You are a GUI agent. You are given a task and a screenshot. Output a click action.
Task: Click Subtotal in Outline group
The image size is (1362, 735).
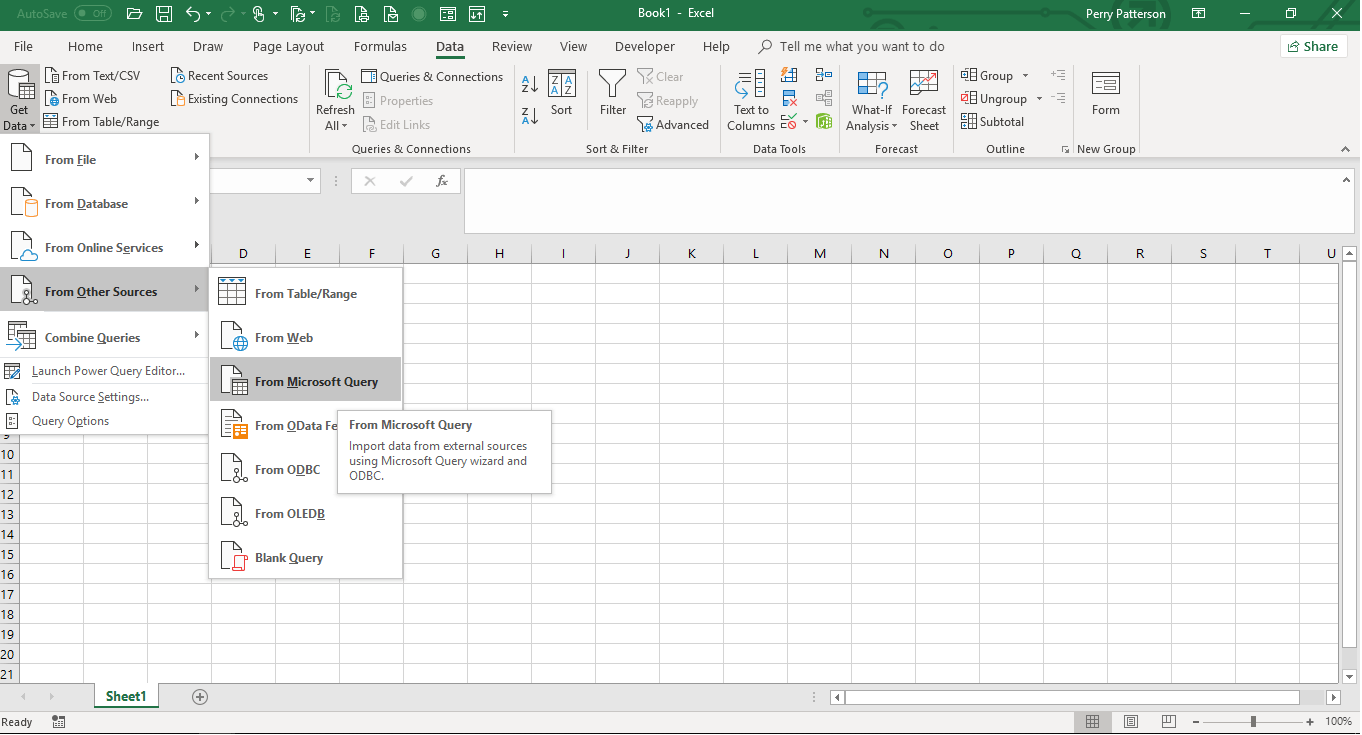(x=993, y=122)
